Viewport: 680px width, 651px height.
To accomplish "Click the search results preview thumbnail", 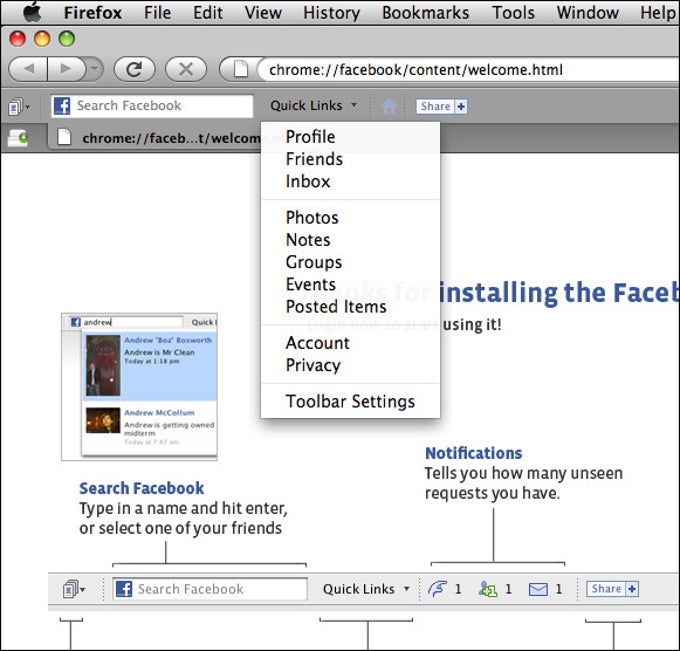I will [x=139, y=387].
